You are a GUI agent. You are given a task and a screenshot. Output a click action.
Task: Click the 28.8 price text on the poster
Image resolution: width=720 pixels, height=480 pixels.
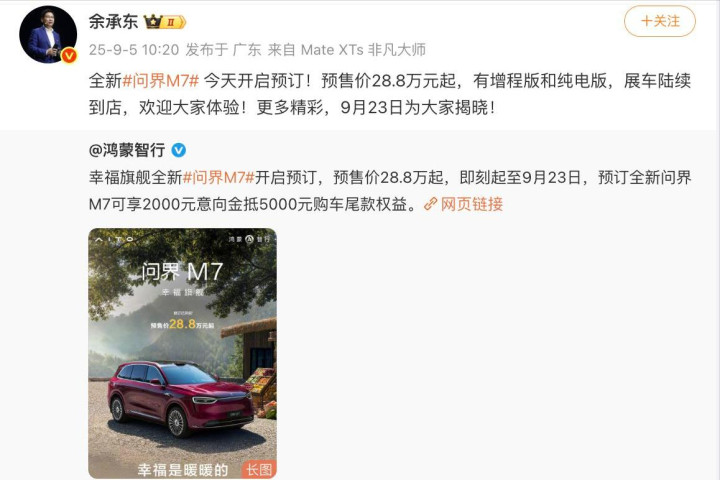182,324
